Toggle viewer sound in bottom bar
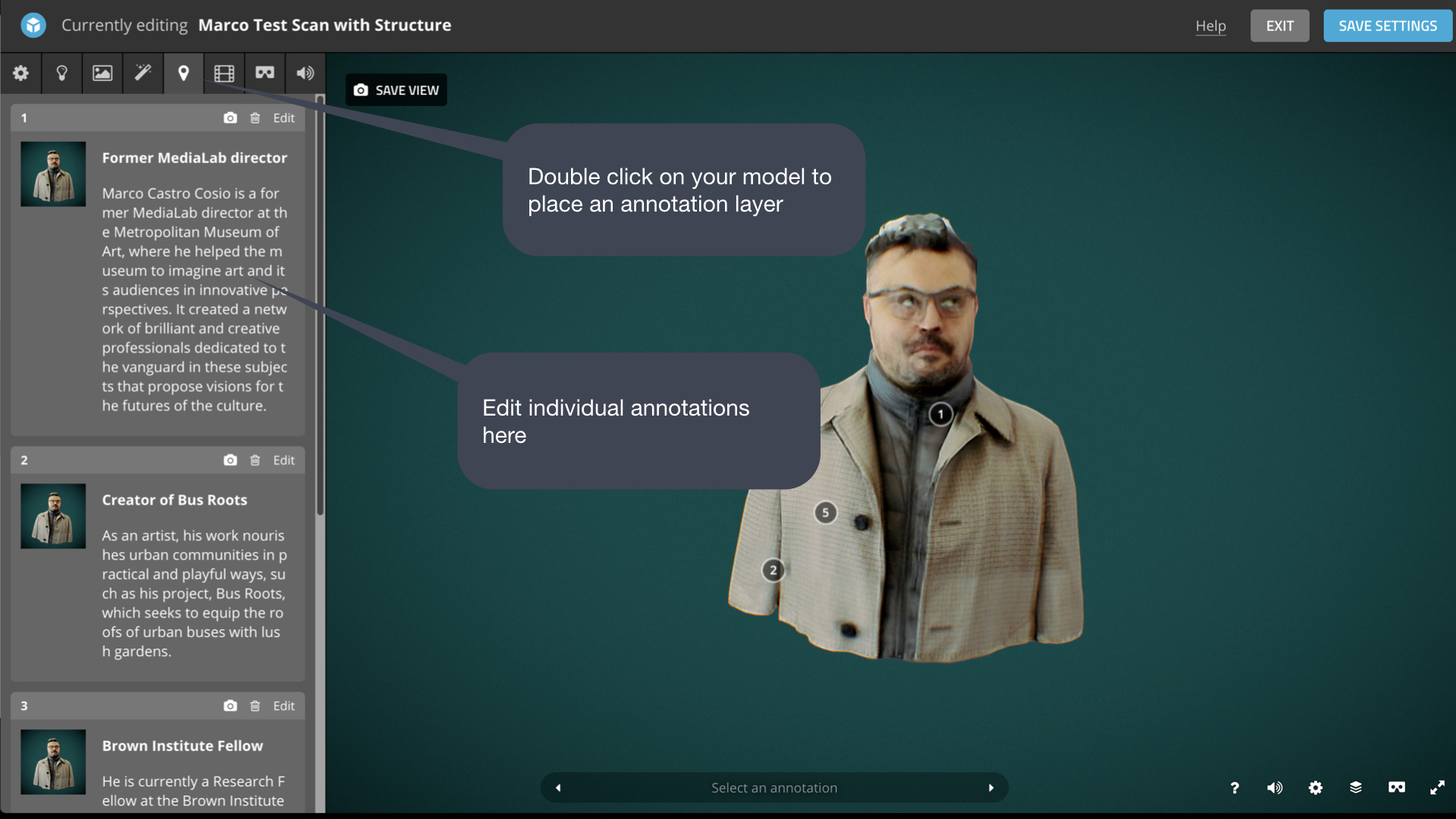1456x819 pixels. tap(1275, 788)
